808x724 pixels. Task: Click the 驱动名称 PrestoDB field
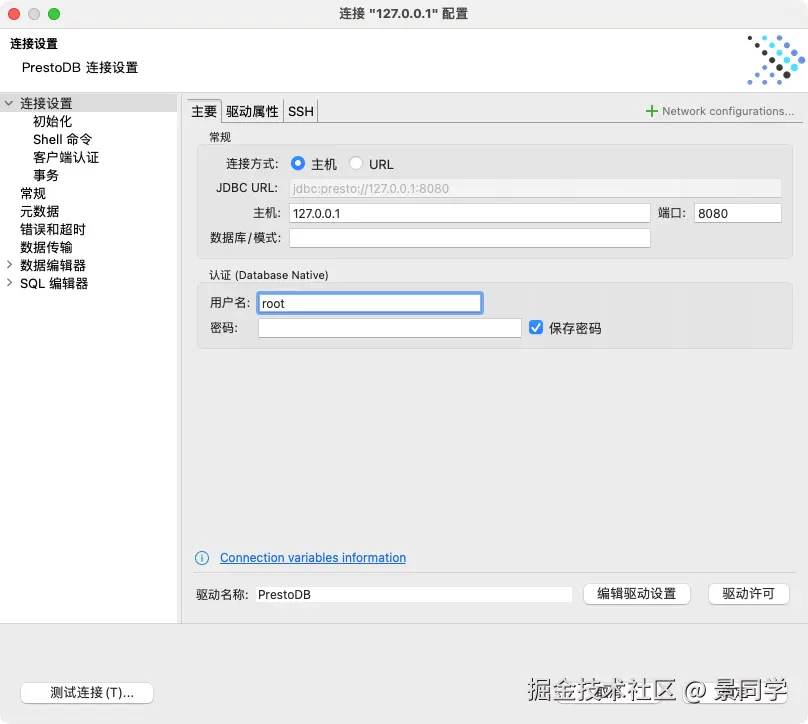point(414,594)
